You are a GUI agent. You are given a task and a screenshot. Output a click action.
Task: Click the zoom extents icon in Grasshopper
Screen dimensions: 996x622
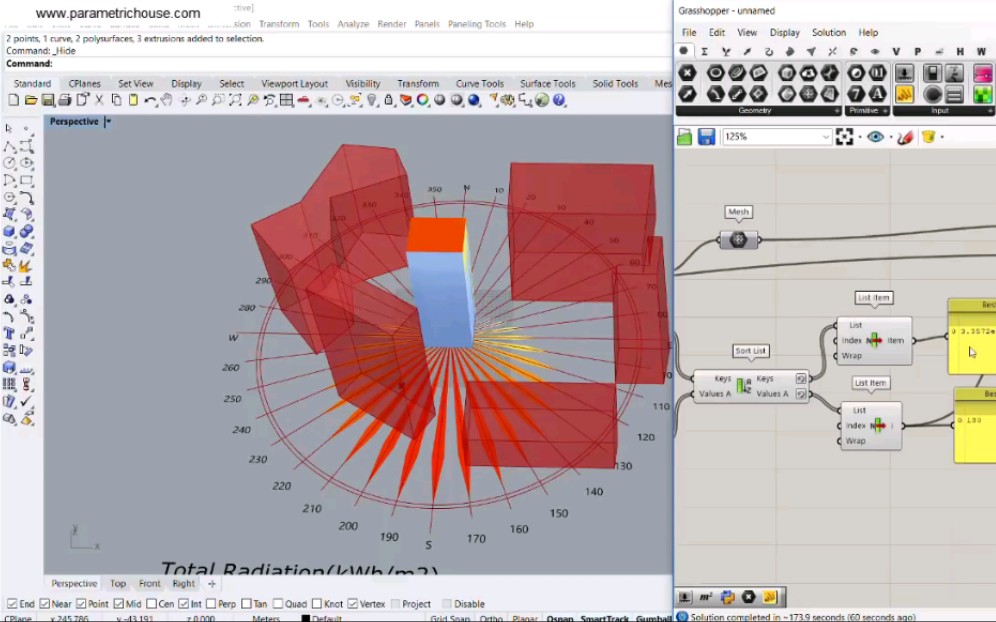pos(845,137)
